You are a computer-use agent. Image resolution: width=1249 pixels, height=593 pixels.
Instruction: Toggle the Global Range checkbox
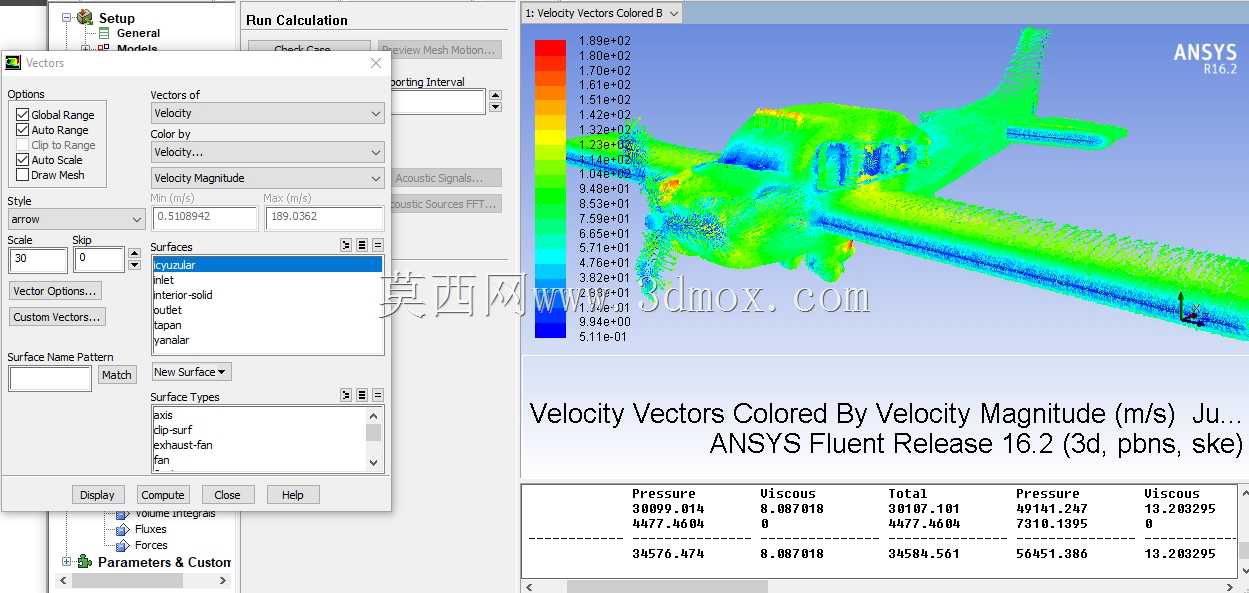click(x=22, y=115)
